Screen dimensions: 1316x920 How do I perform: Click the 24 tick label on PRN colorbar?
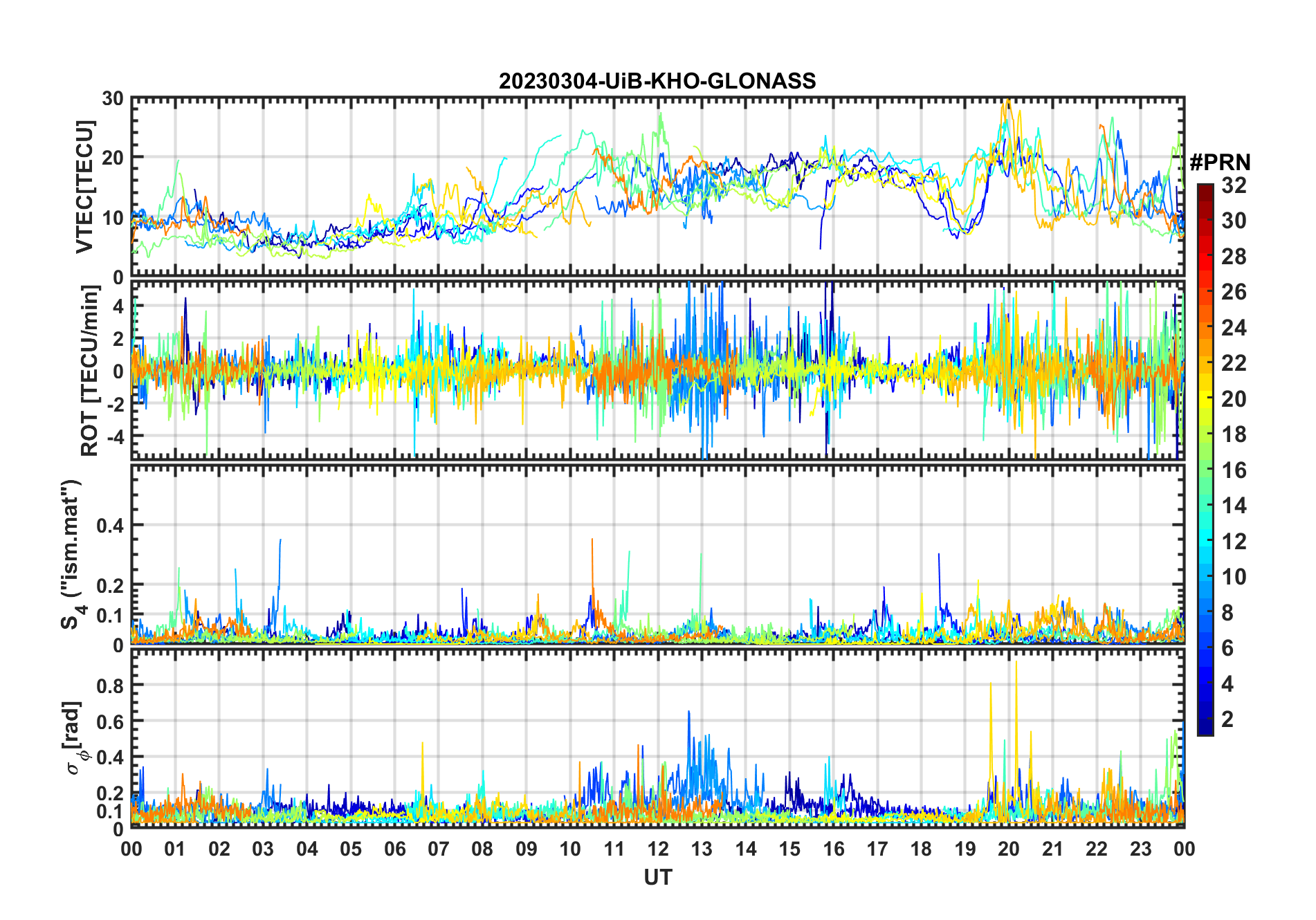pos(1234,328)
